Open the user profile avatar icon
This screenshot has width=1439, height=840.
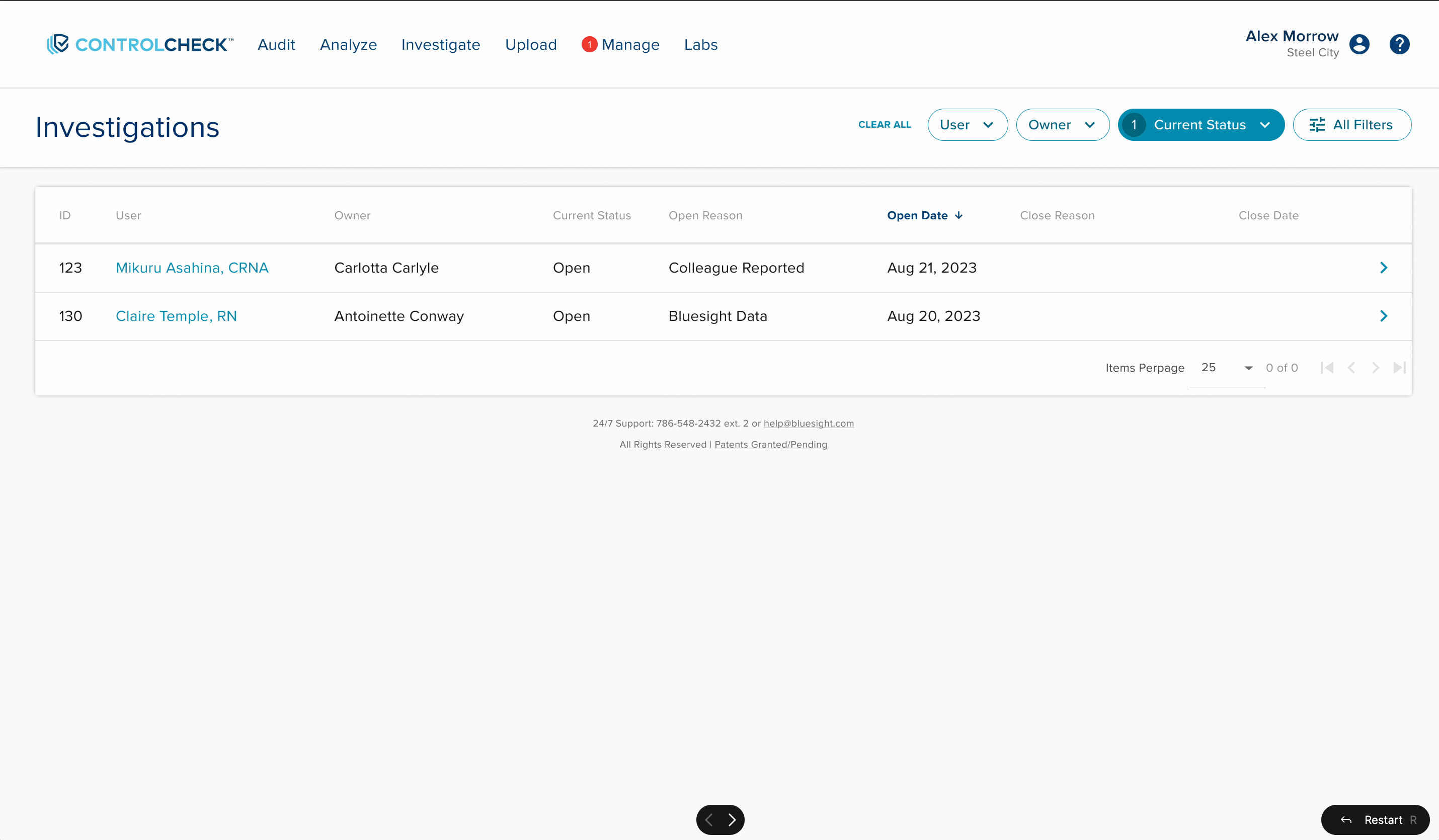point(1359,44)
